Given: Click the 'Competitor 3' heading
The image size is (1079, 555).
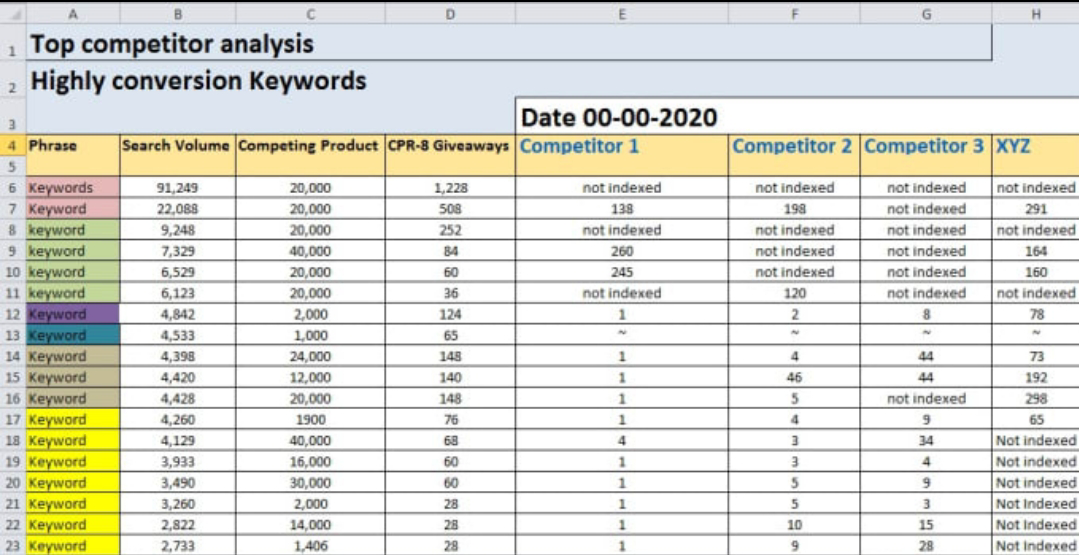Looking at the screenshot, I should tap(923, 146).
